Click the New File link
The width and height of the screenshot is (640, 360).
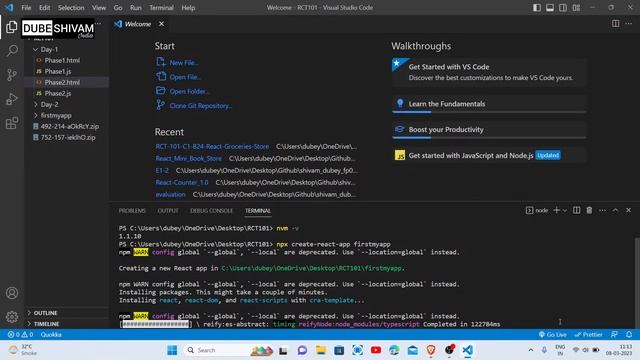[x=177, y=62]
